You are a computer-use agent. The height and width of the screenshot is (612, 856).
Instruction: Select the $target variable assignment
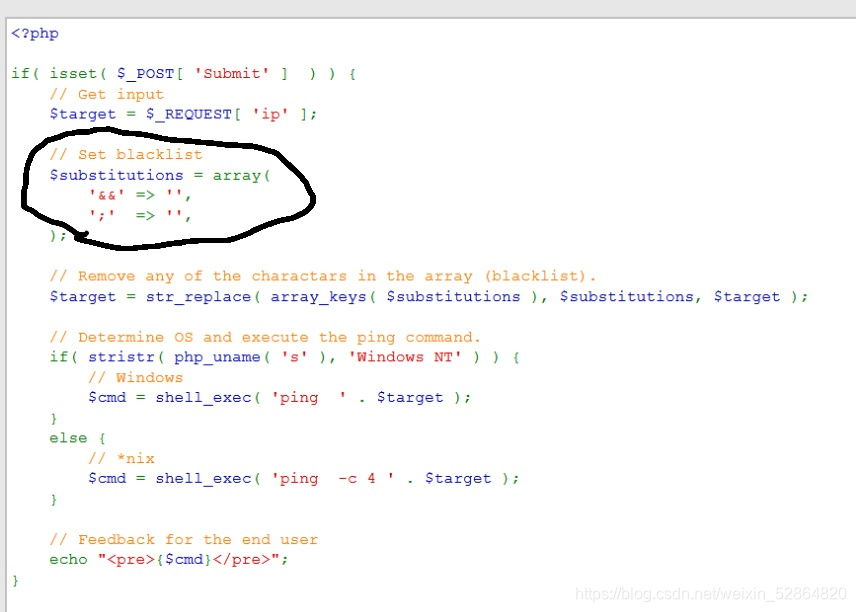pos(82,113)
